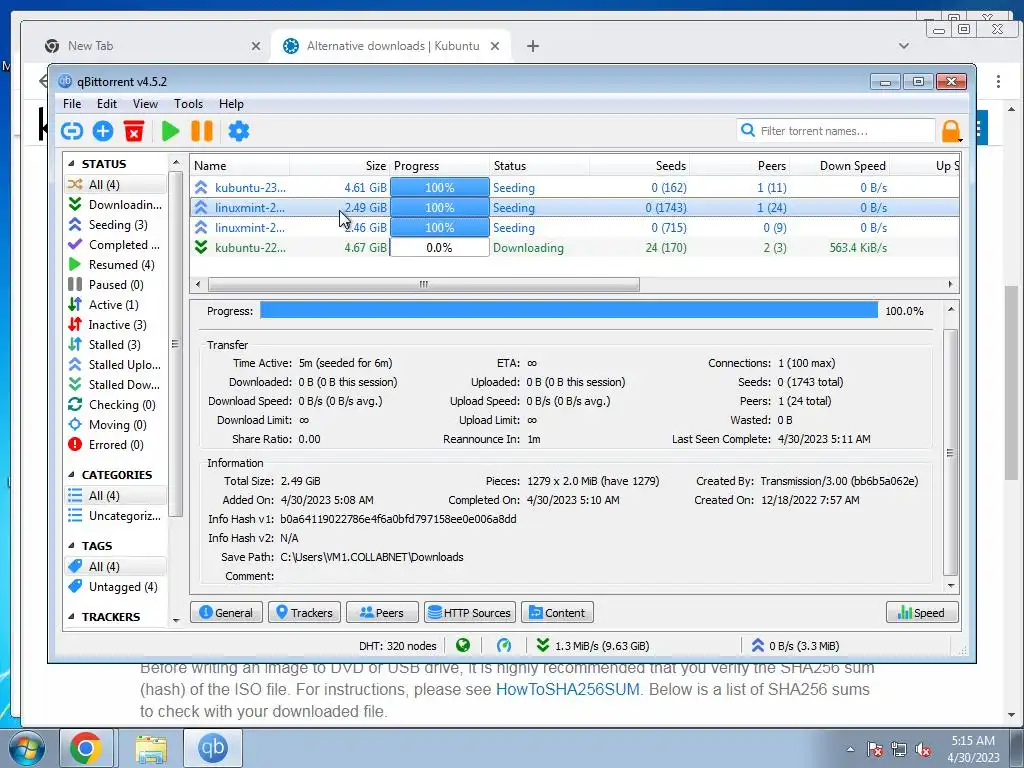Screen dimensions: 1024x768
Task: Select the Downloading status filter
Action: [x=116, y=205]
